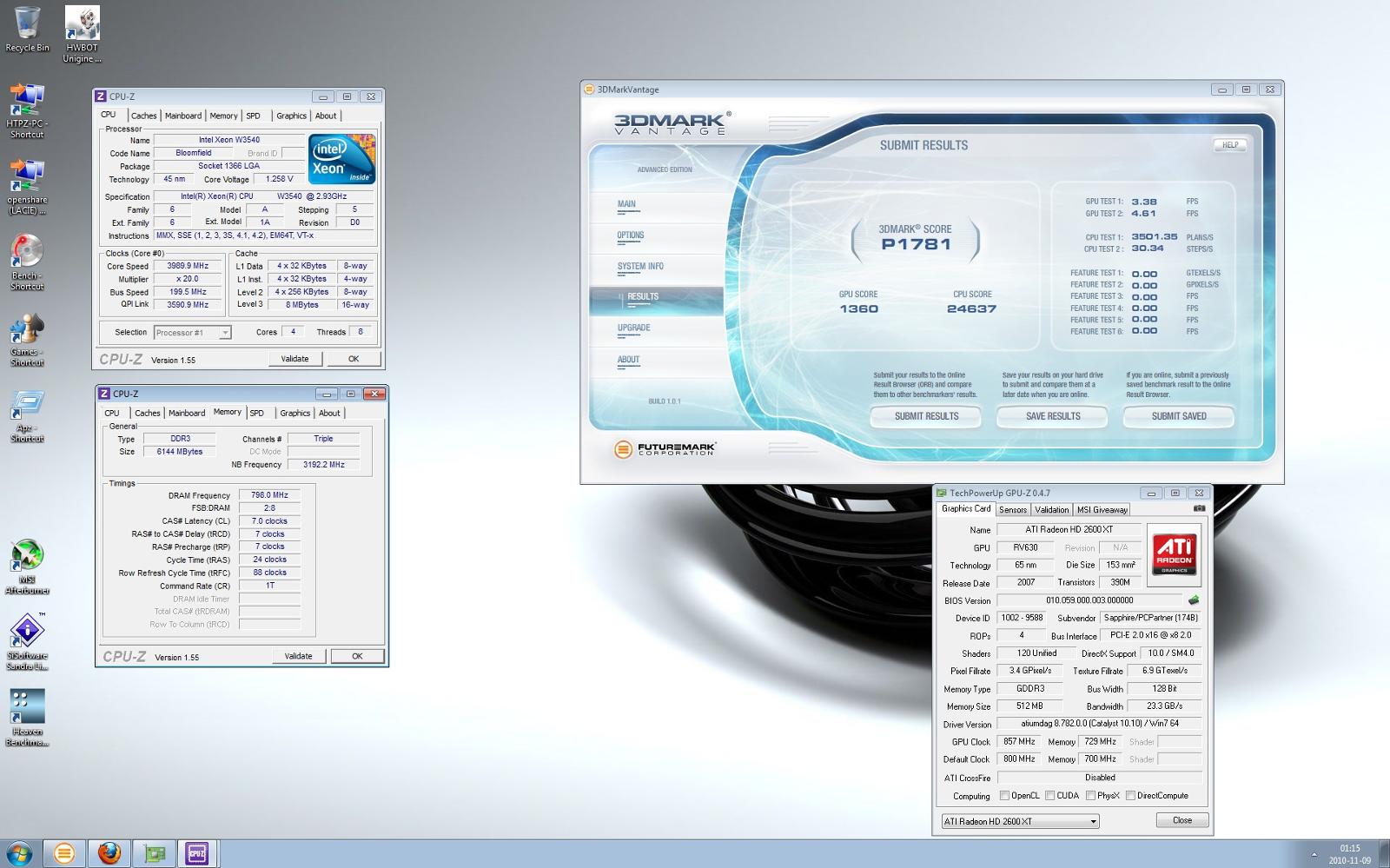Image resolution: width=1390 pixels, height=868 pixels.
Task: Open SPD tab in lower CPU-Z window
Action: 257,413
